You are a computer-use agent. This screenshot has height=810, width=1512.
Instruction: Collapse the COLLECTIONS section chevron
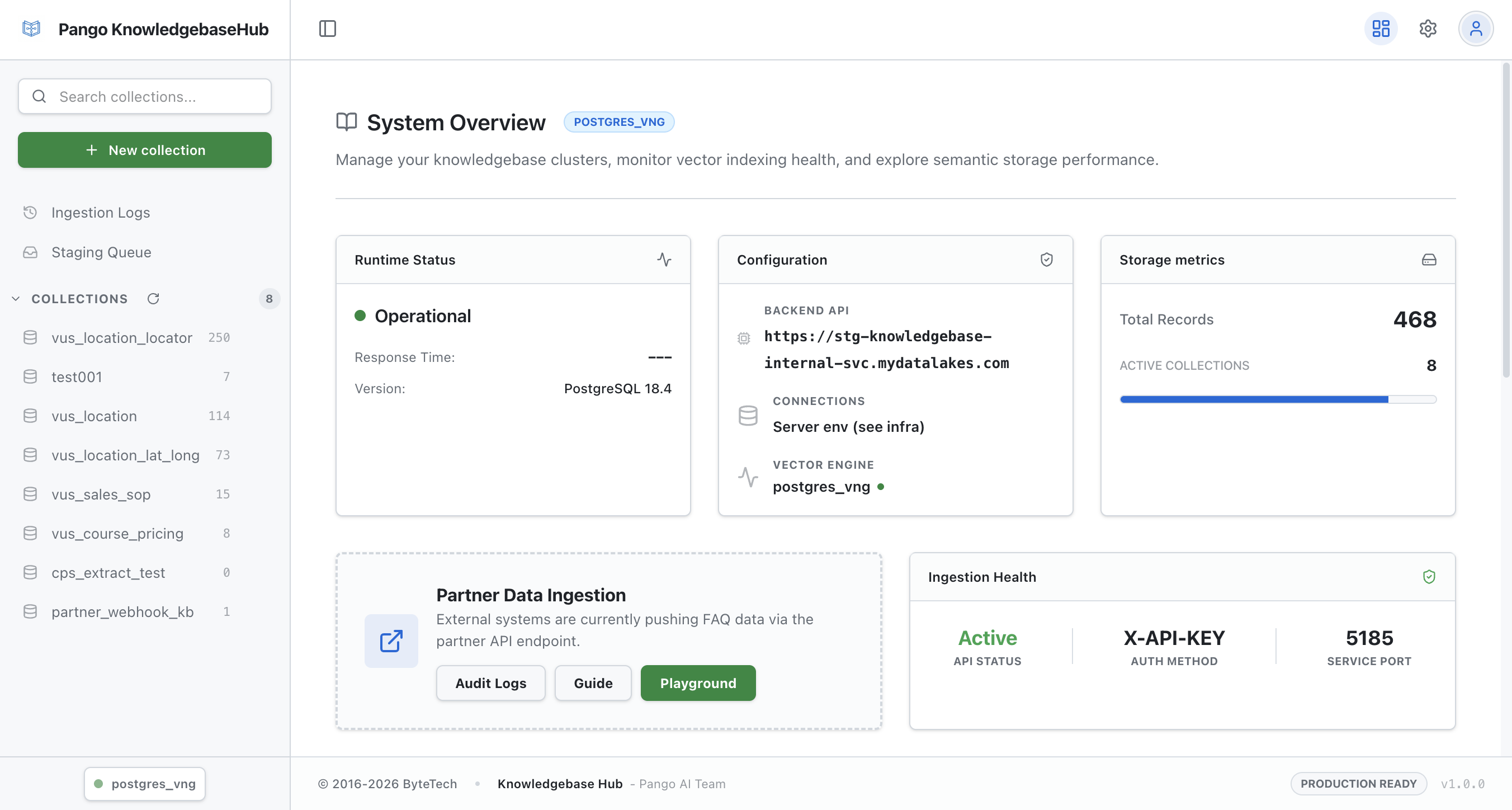click(16, 298)
